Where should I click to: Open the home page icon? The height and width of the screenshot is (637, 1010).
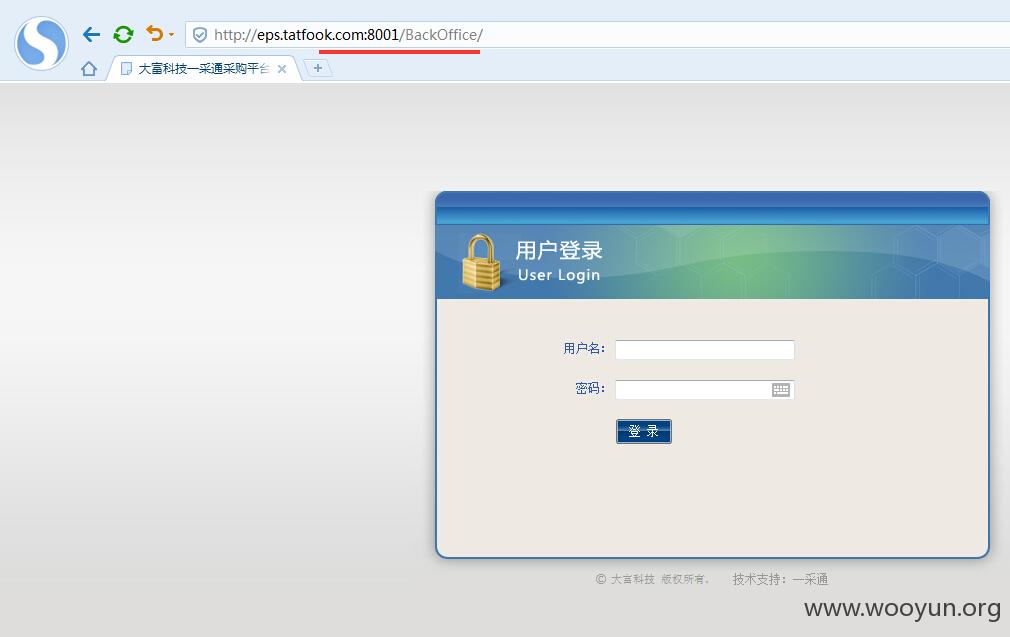(x=89, y=68)
